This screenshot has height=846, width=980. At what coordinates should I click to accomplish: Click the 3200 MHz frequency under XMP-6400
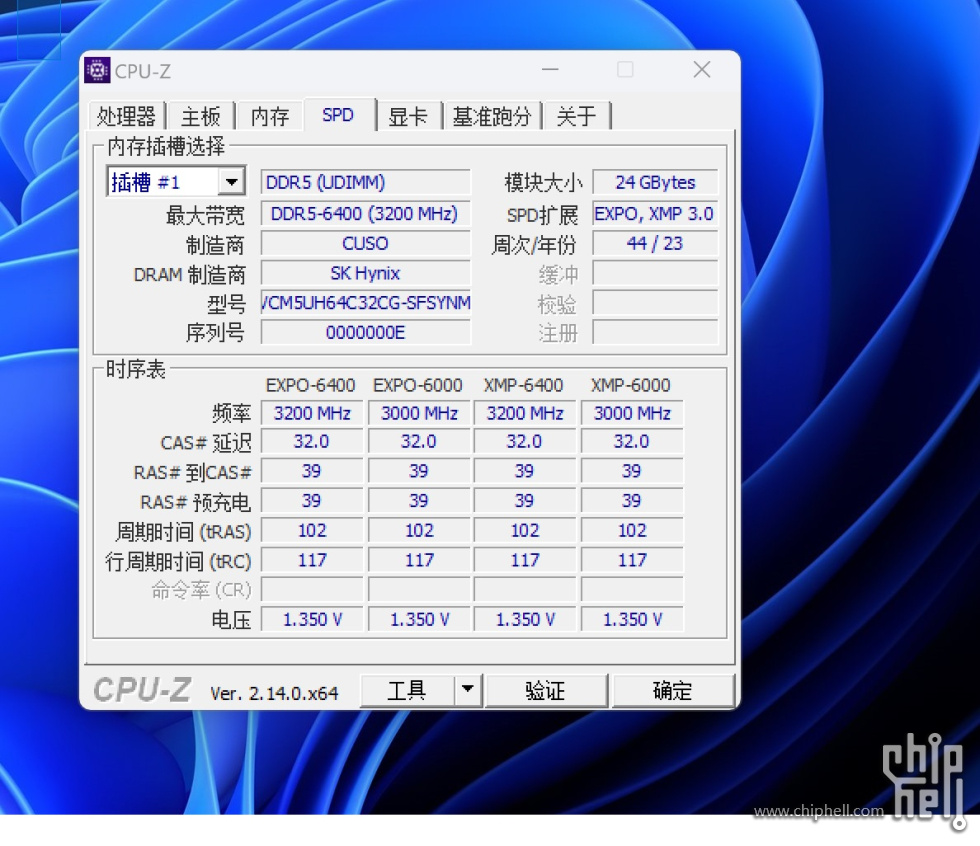click(525, 413)
